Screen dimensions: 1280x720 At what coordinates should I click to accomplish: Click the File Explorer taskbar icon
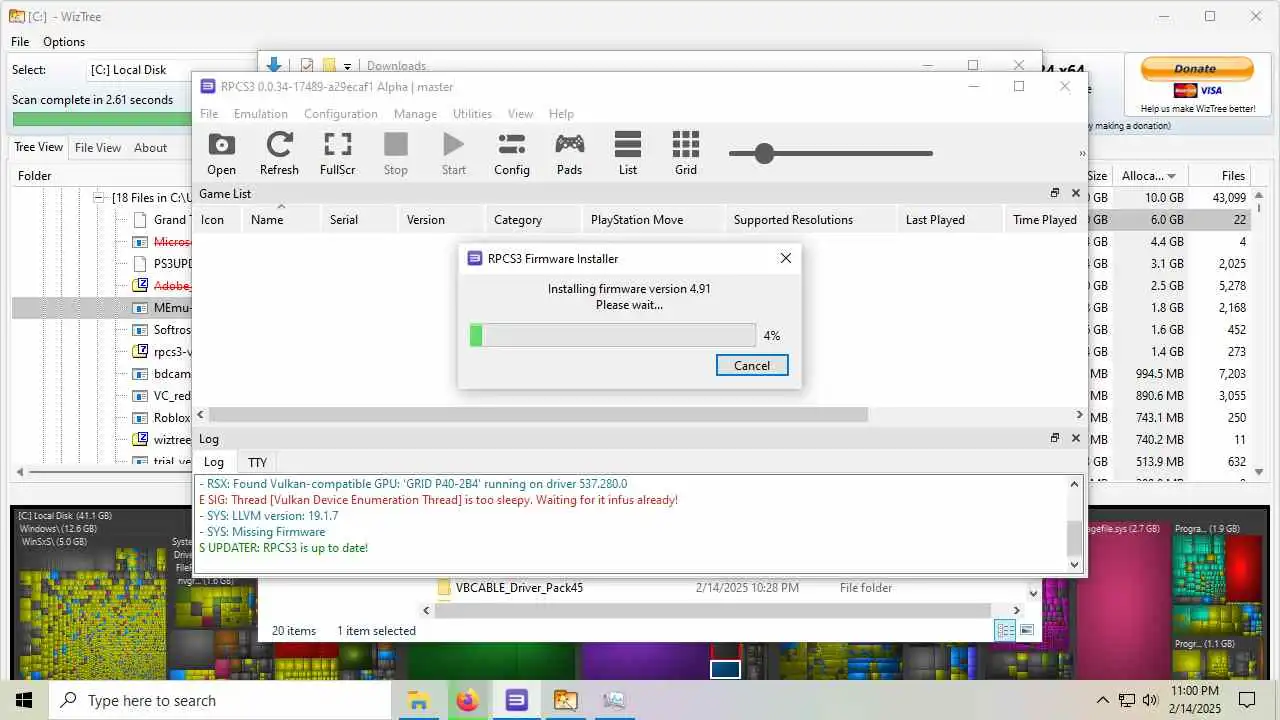pos(418,700)
